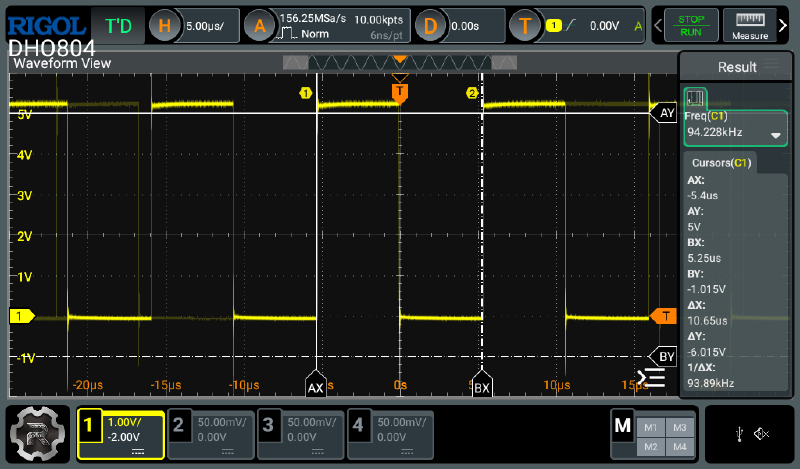
Task: Expand more toolbar options with right chevron
Action: pyautogui.click(x=783, y=26)
